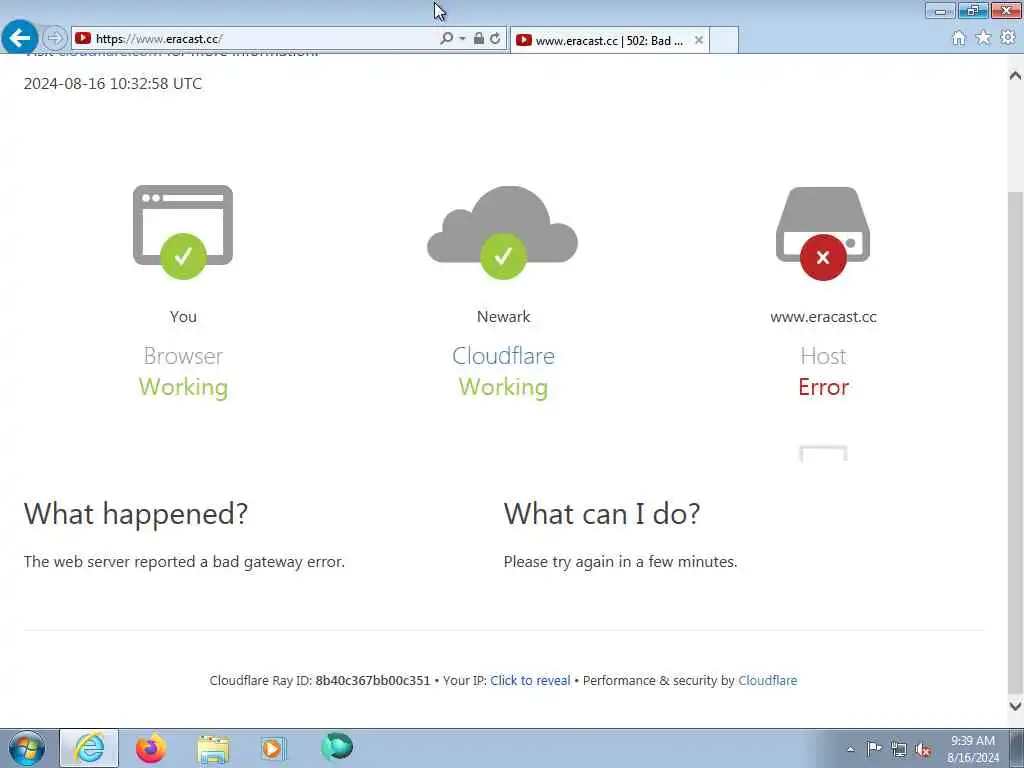The image size is (1024, 768).
Task: Open Favorites star icon
Action: [983, 38]
